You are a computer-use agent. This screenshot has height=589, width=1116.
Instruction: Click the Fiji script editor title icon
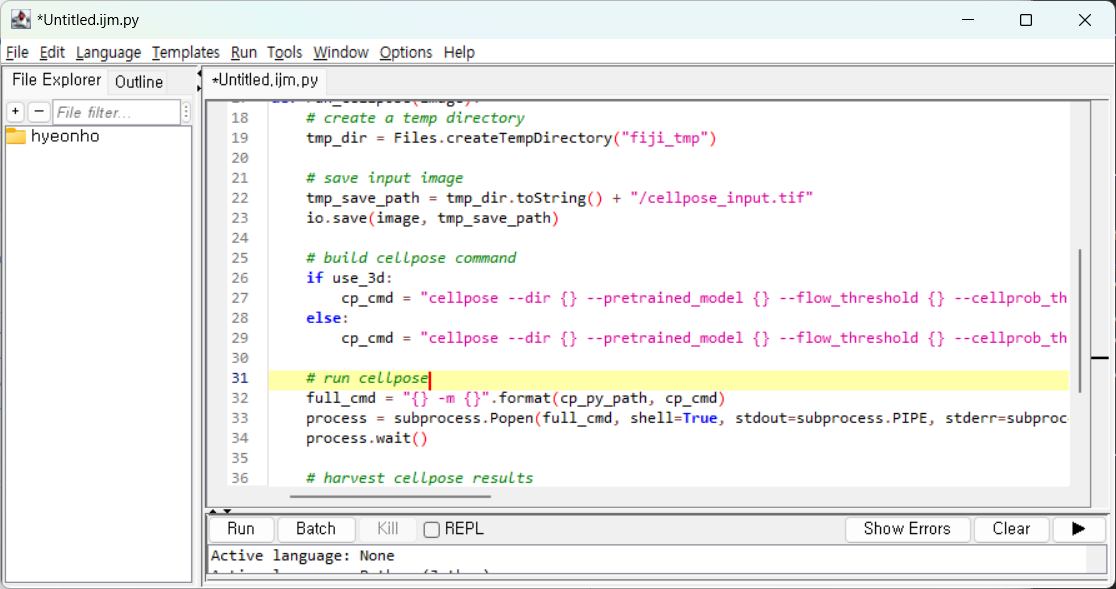coord(21,20)
